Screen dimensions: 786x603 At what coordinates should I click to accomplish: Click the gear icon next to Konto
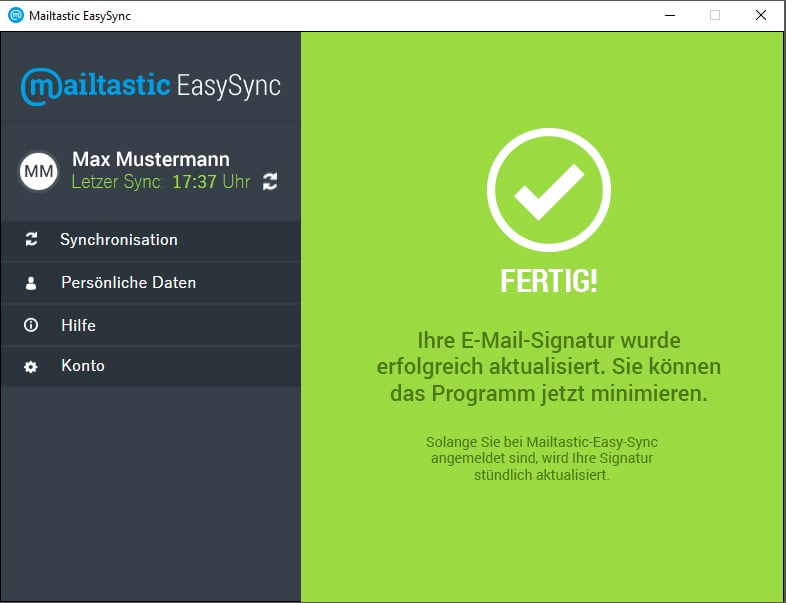point(31,367)
